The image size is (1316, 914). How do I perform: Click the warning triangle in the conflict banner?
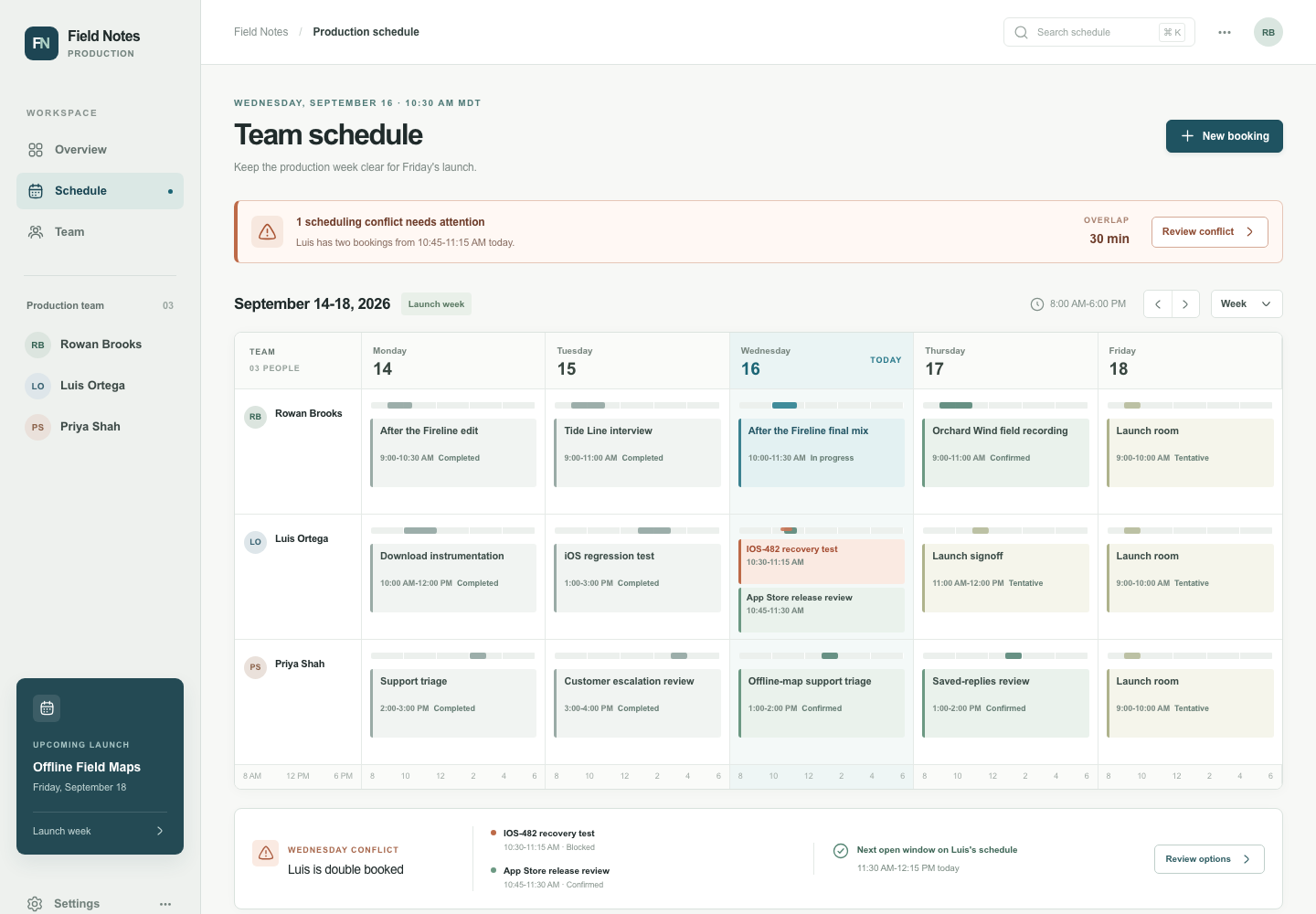click(267, 232)
